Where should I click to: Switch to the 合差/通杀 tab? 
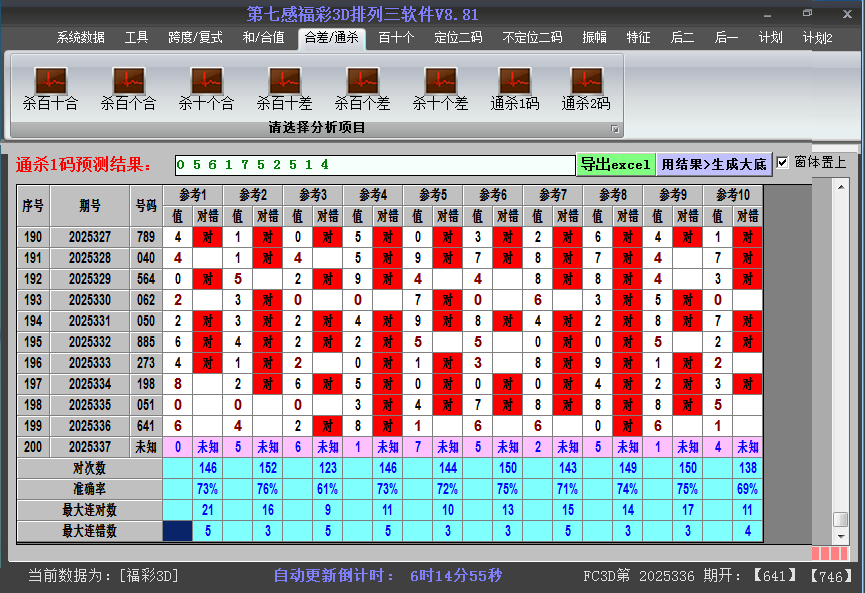click(331, 40)
